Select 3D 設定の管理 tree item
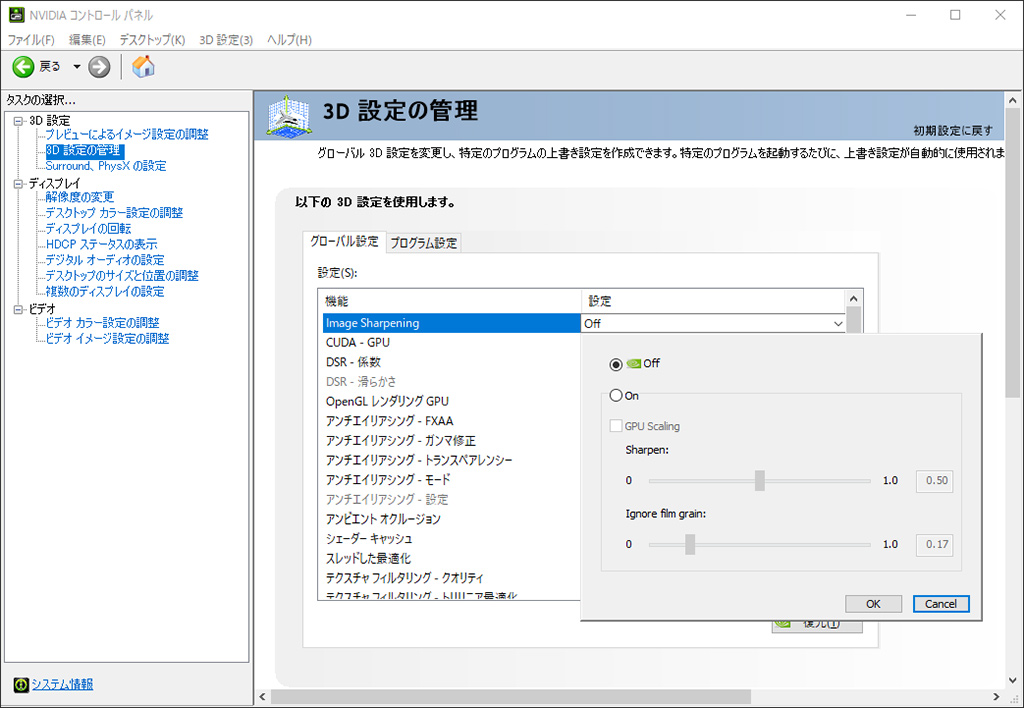 click(x=83, y=150)
